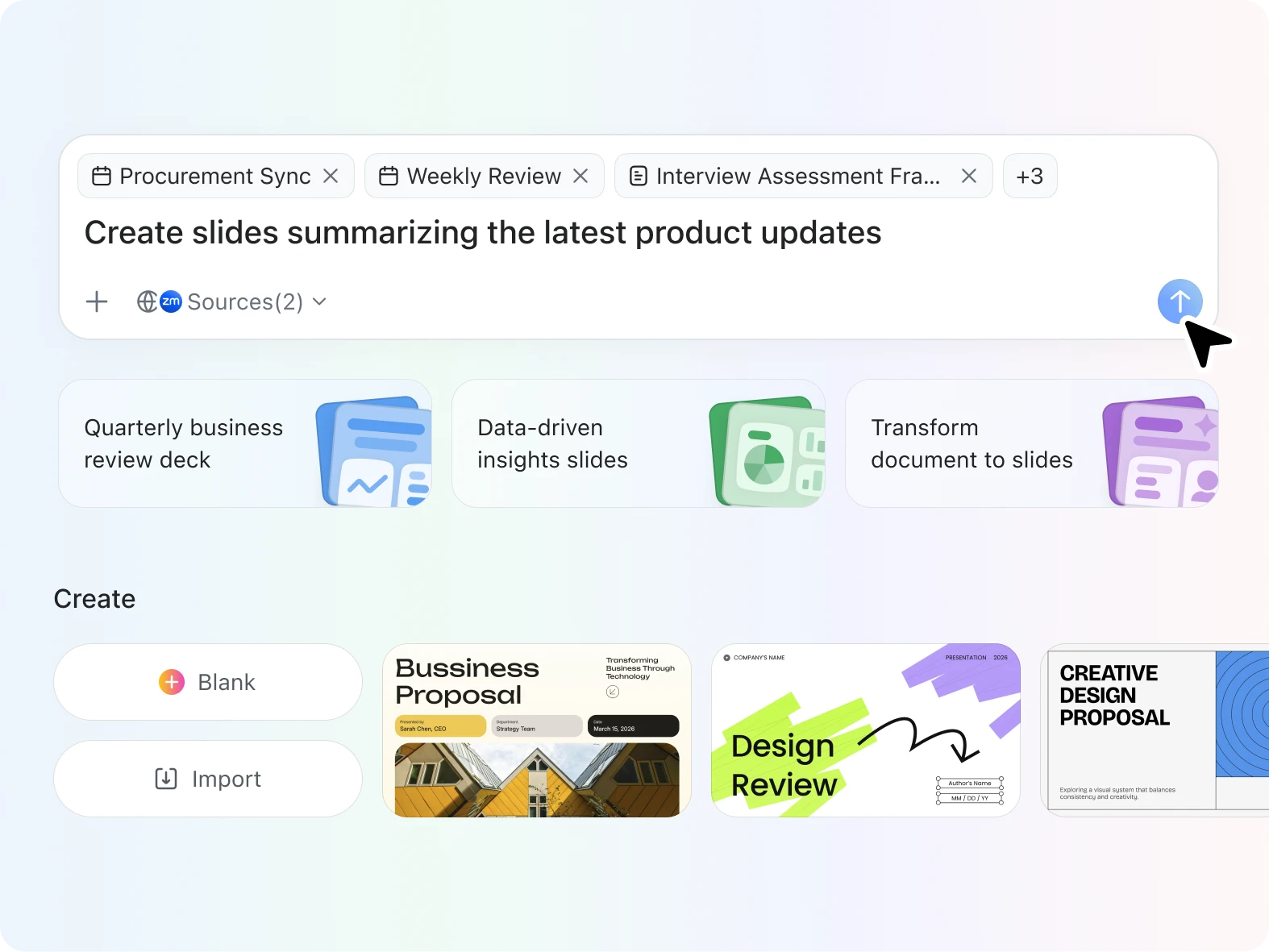
Task: Open the Design Review template
Action: pos(865,730)
